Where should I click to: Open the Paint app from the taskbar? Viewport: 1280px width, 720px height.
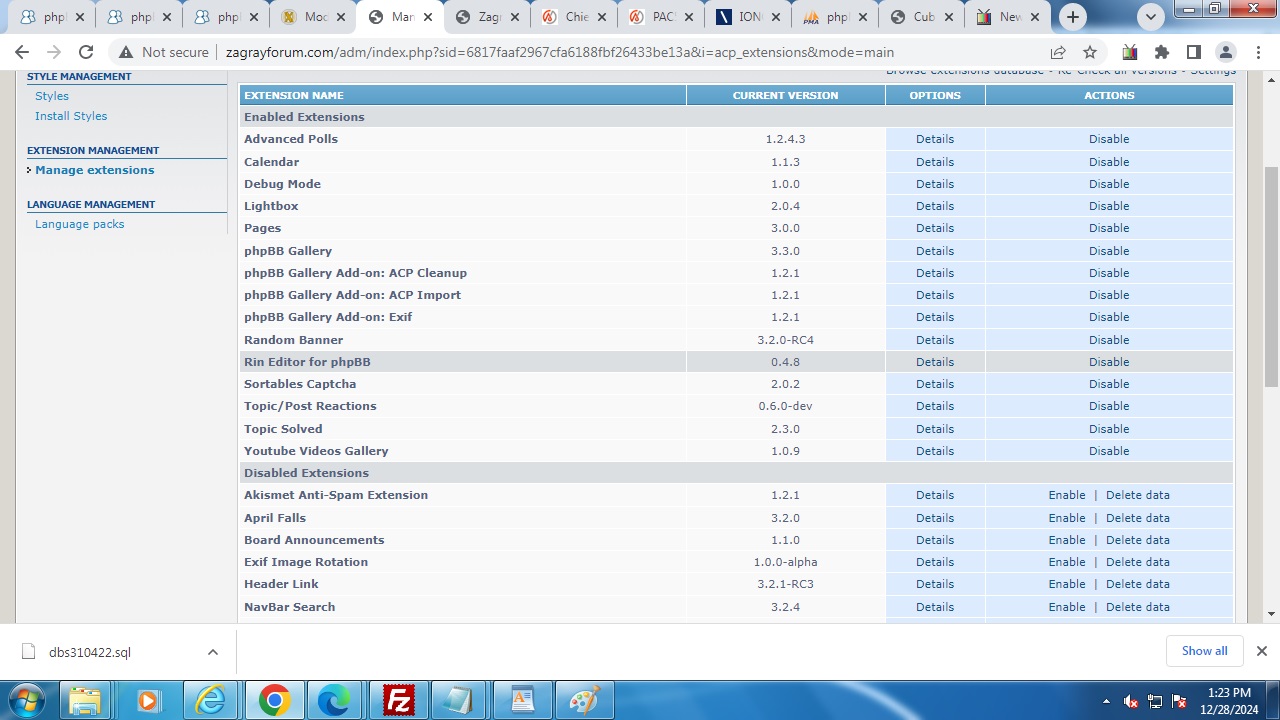click(583, 701)
